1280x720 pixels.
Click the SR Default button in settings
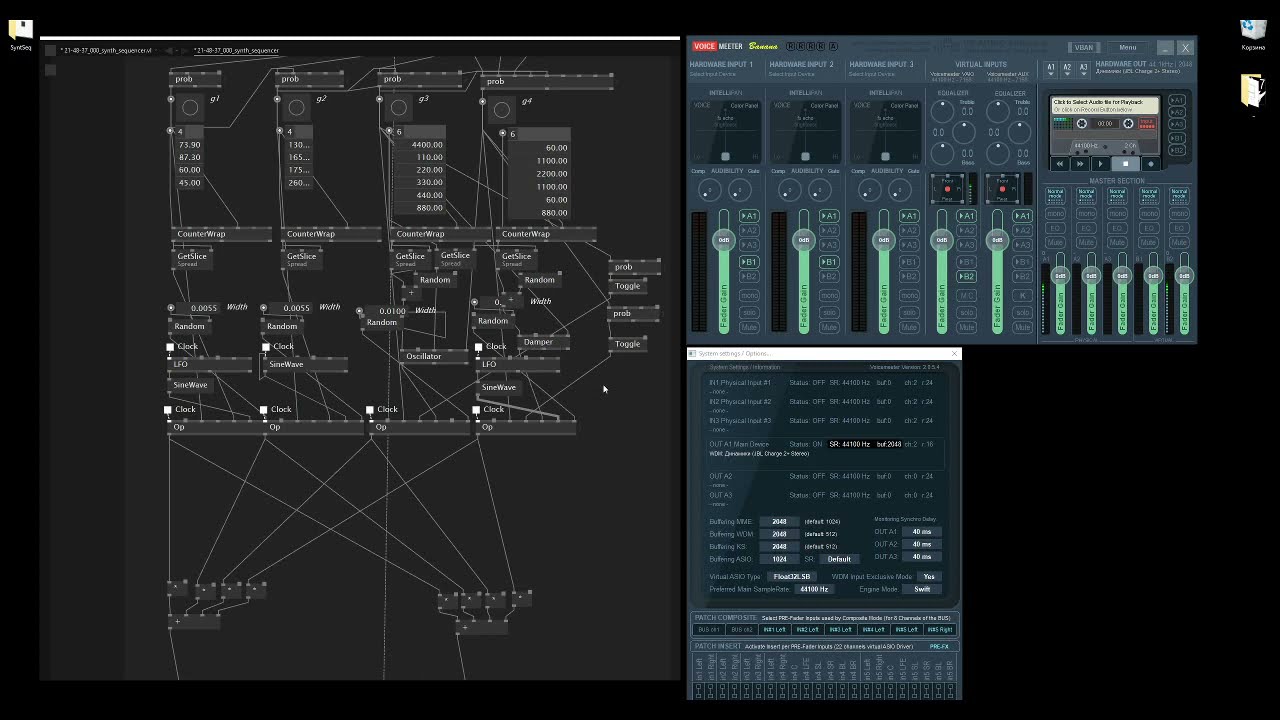pyautogui.click(x=839, y=559)
